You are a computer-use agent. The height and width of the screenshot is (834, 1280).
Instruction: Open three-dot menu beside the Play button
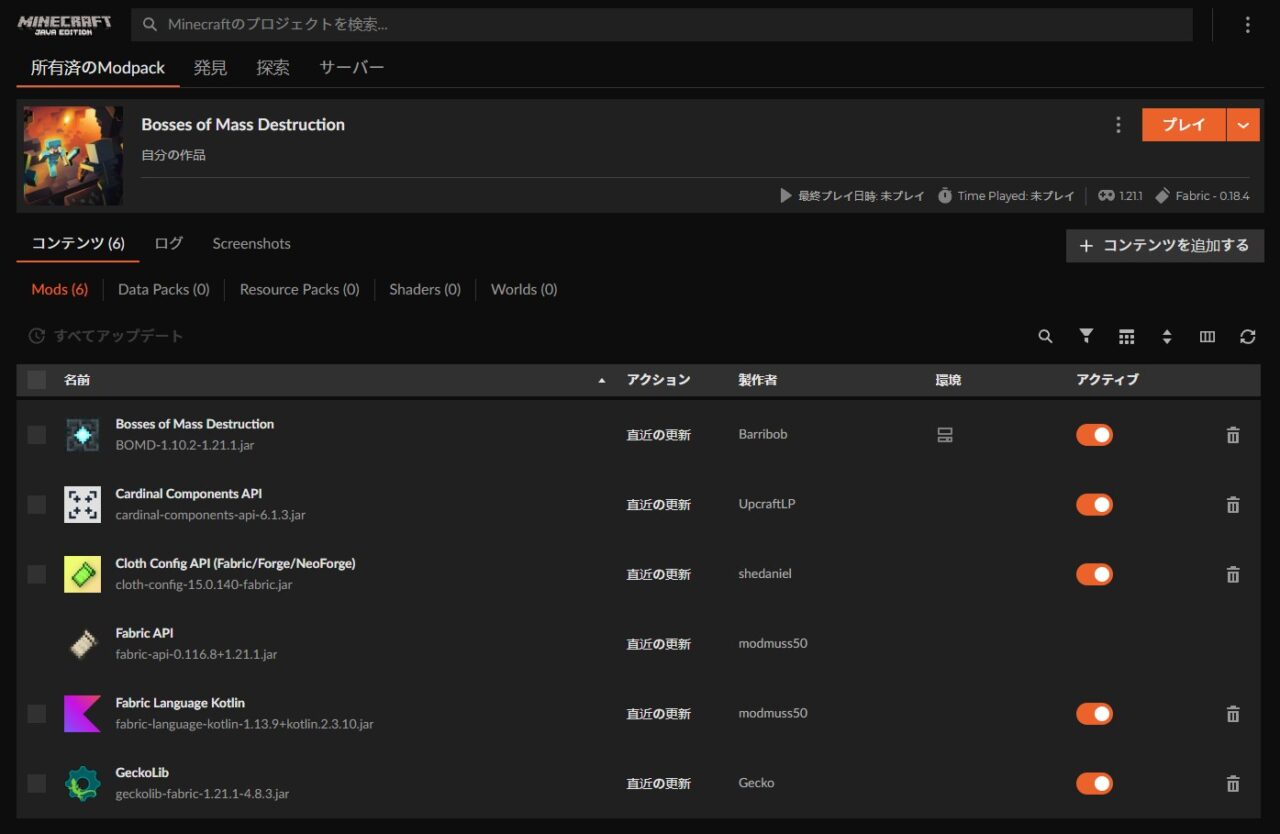tap(1118, 125)
